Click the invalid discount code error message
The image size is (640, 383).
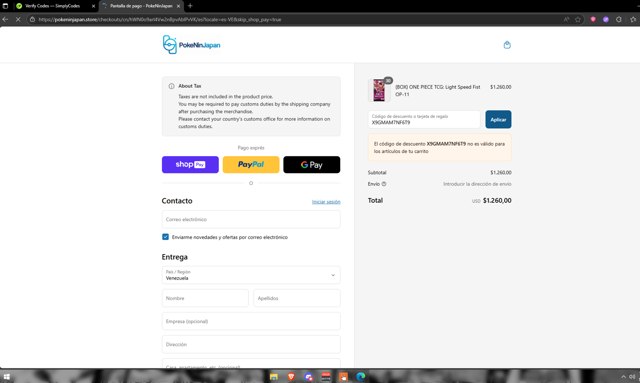[440, 147]
